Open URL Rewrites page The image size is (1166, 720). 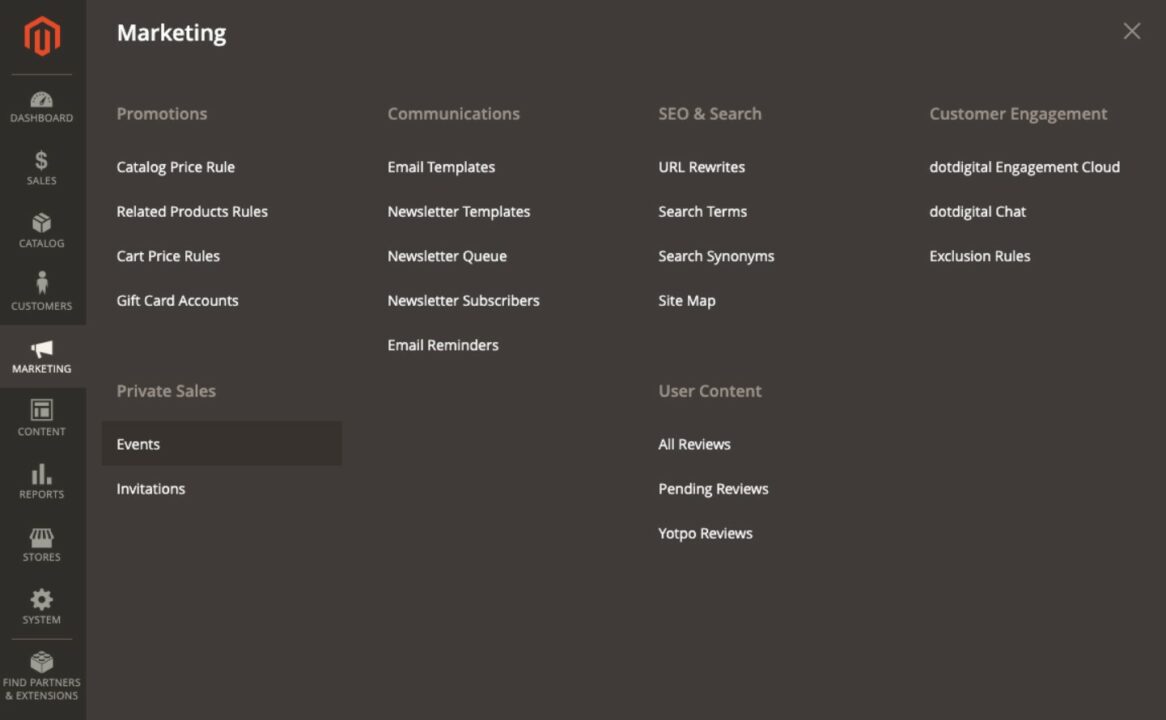pos(701,167)
